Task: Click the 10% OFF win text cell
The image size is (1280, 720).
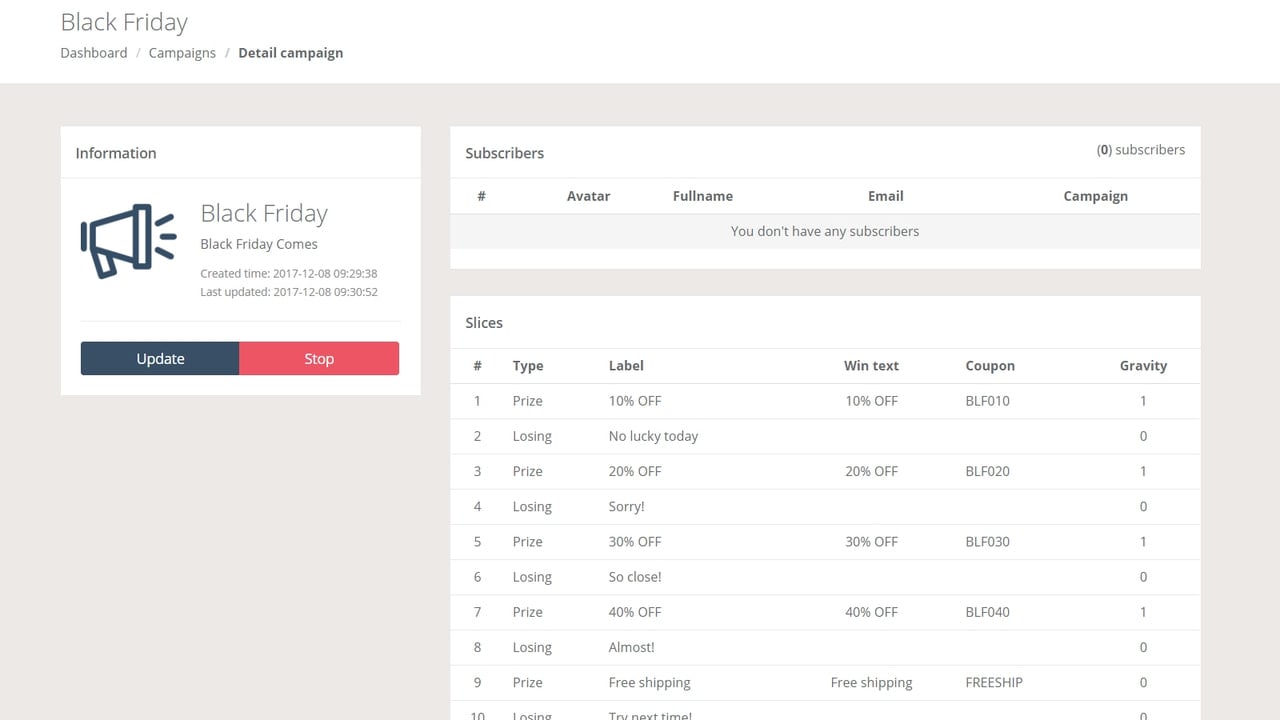Action: (871, 401)
